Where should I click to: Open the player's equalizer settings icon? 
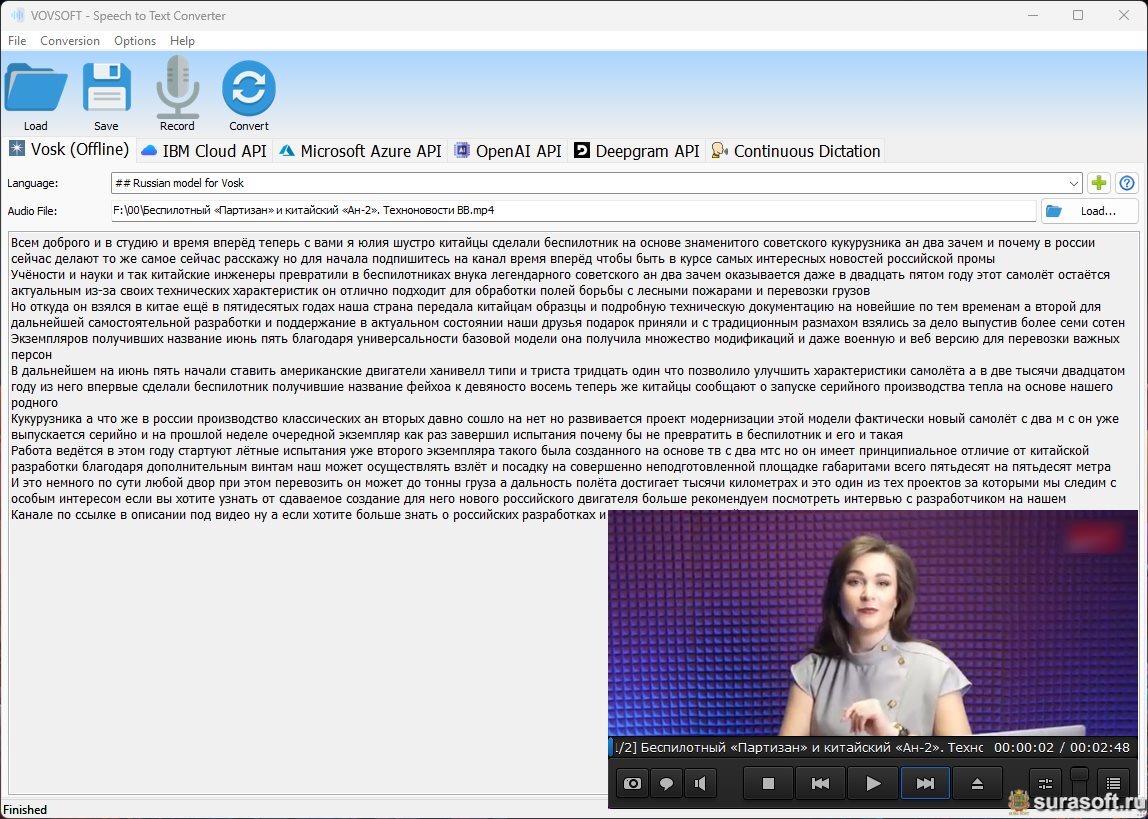point(1046,784)
